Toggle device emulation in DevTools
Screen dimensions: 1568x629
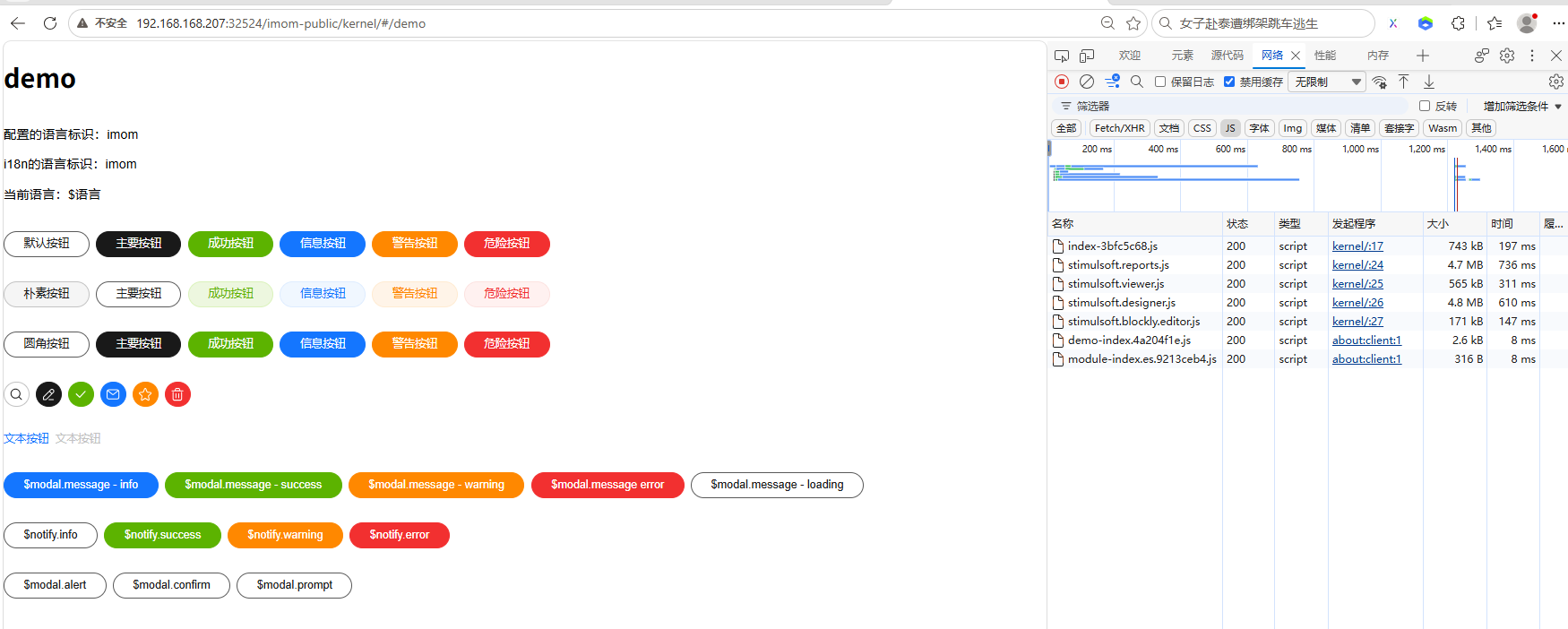click(1087, 56)
